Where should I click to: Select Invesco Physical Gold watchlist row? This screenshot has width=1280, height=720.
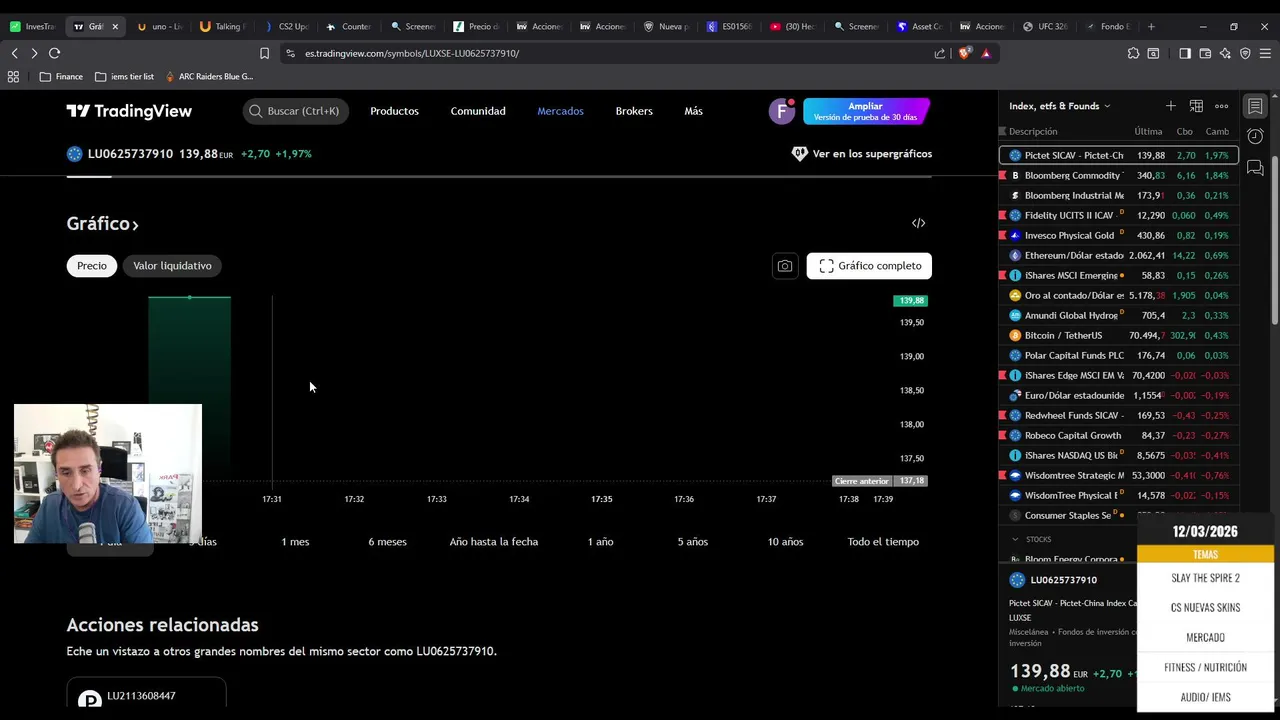(1118, 235)
